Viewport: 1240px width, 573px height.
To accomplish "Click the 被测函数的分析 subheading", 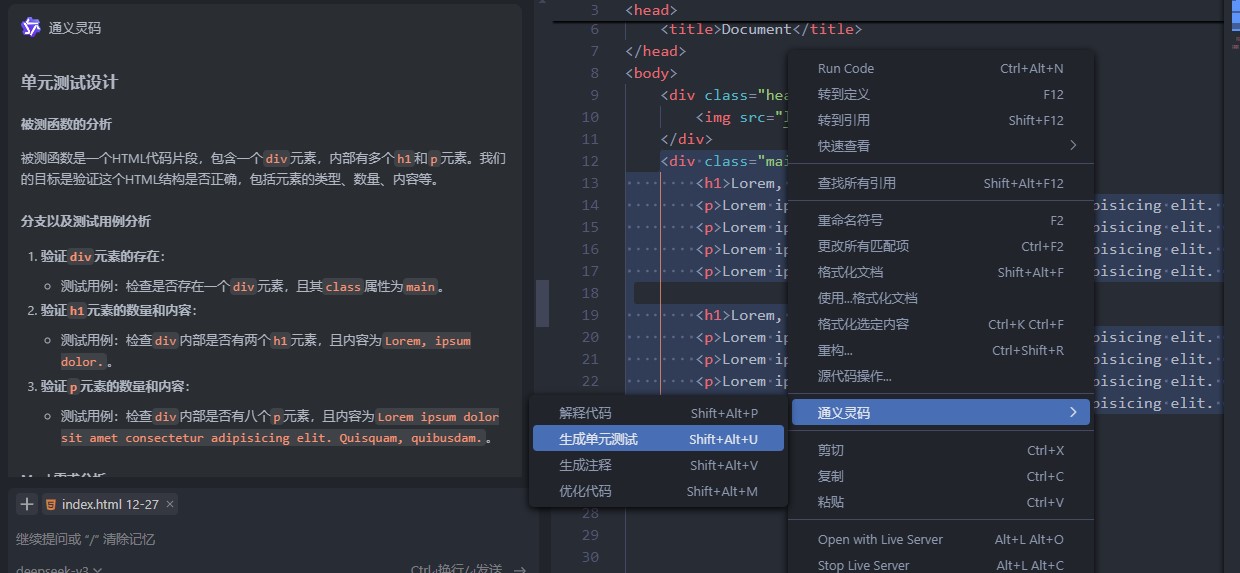I will [66, 124].
